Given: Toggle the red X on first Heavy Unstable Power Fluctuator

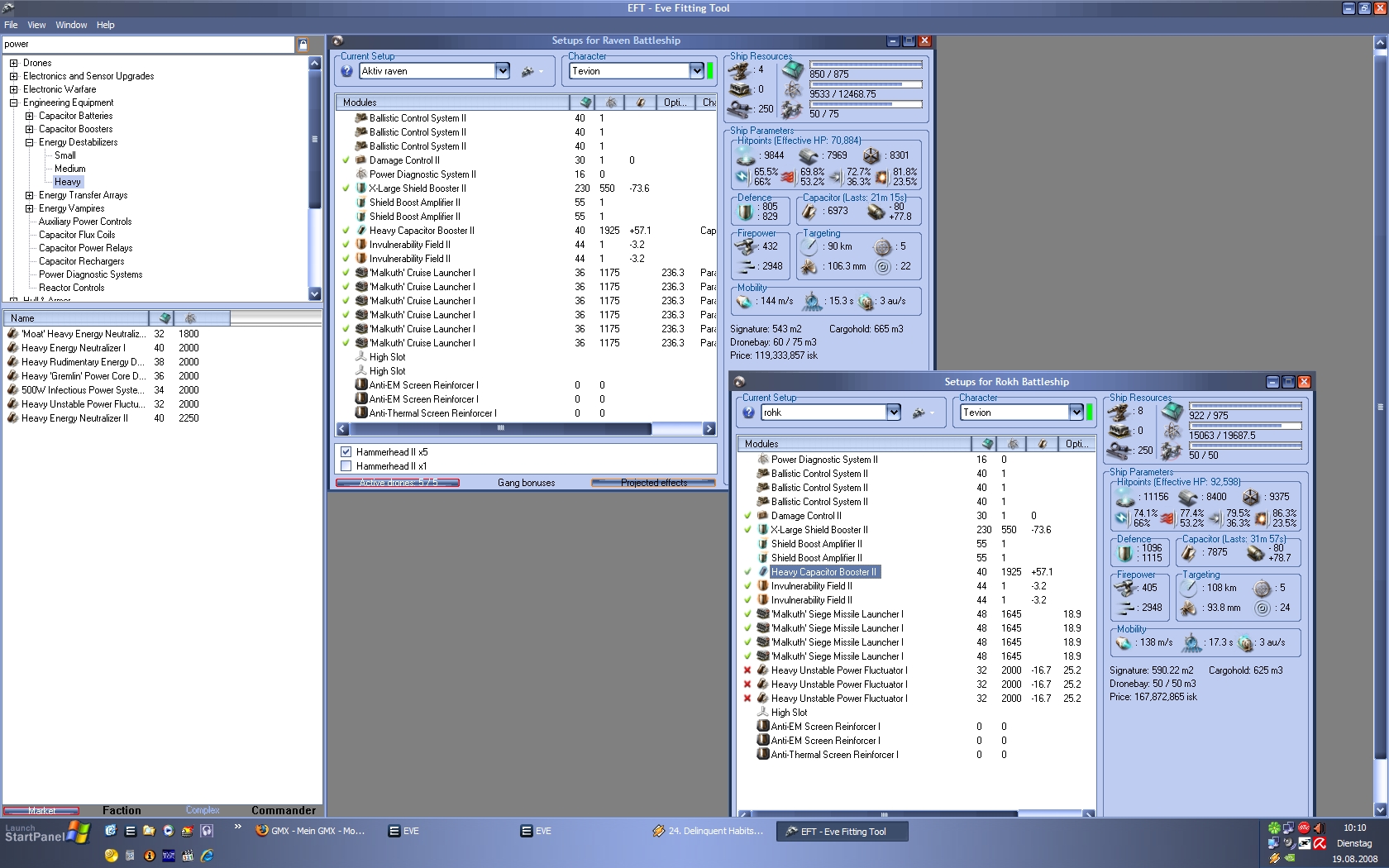Looking at the screenshot, I should coord(747,670).
